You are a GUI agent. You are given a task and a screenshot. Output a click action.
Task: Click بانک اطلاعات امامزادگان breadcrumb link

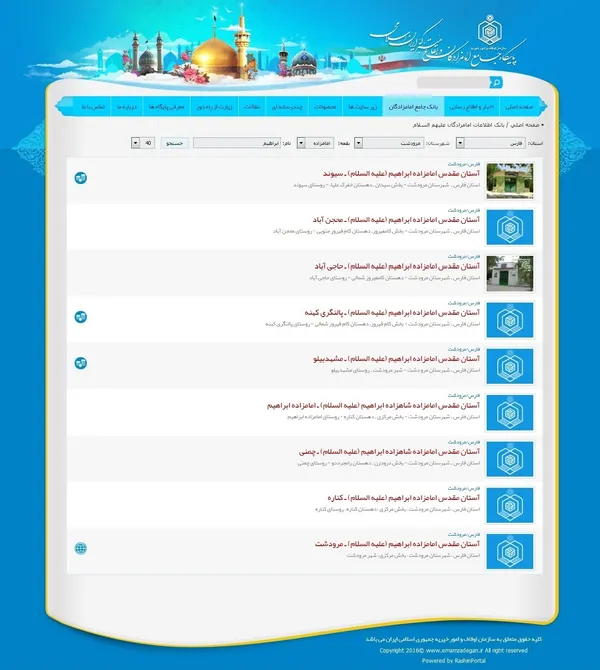(x=458, y=125)
